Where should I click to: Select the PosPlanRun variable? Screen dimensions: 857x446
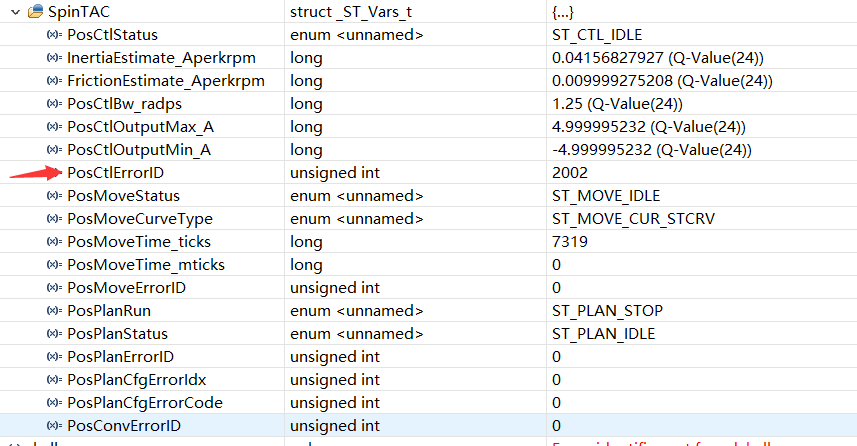click(x=109, y=310)
